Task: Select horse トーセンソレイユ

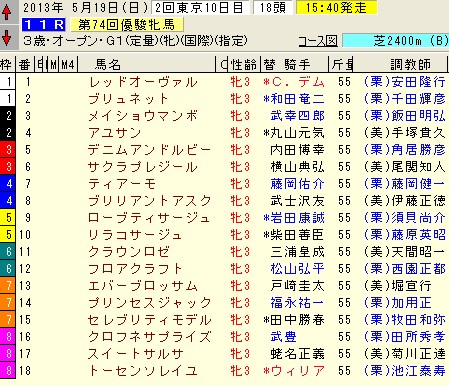Action: 143,371
